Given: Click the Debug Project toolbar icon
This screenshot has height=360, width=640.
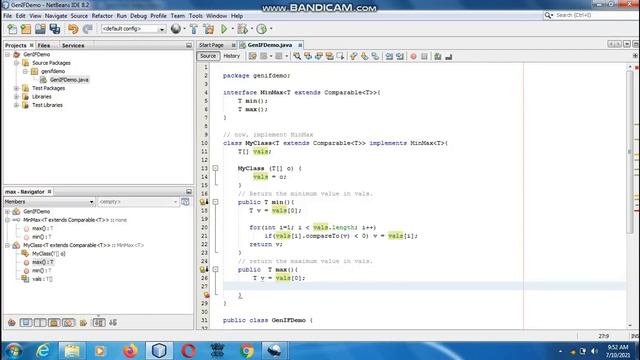Looking at the screenshot, I should pos(242,29).
